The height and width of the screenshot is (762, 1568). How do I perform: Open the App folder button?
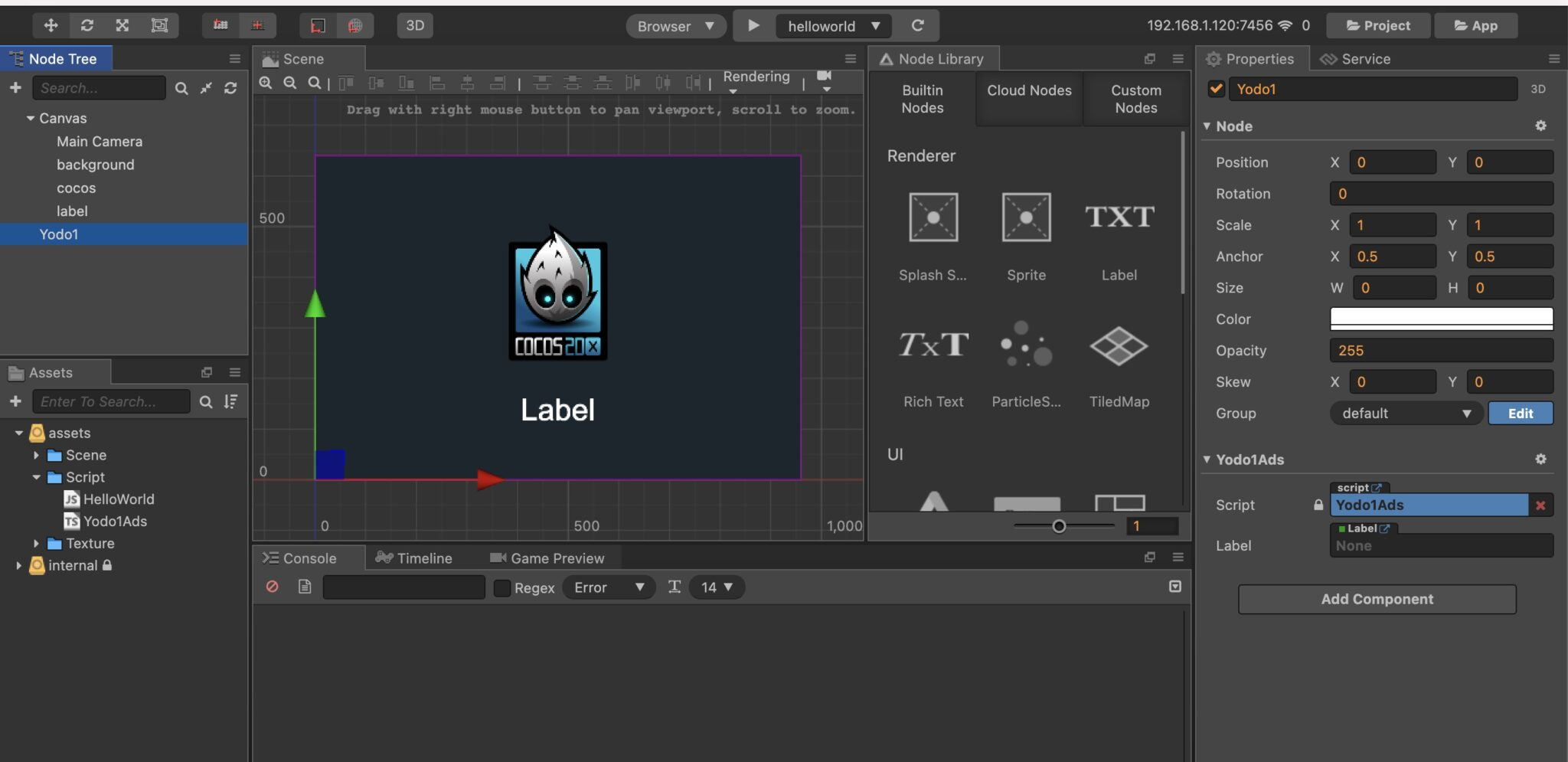[1475, 25]
